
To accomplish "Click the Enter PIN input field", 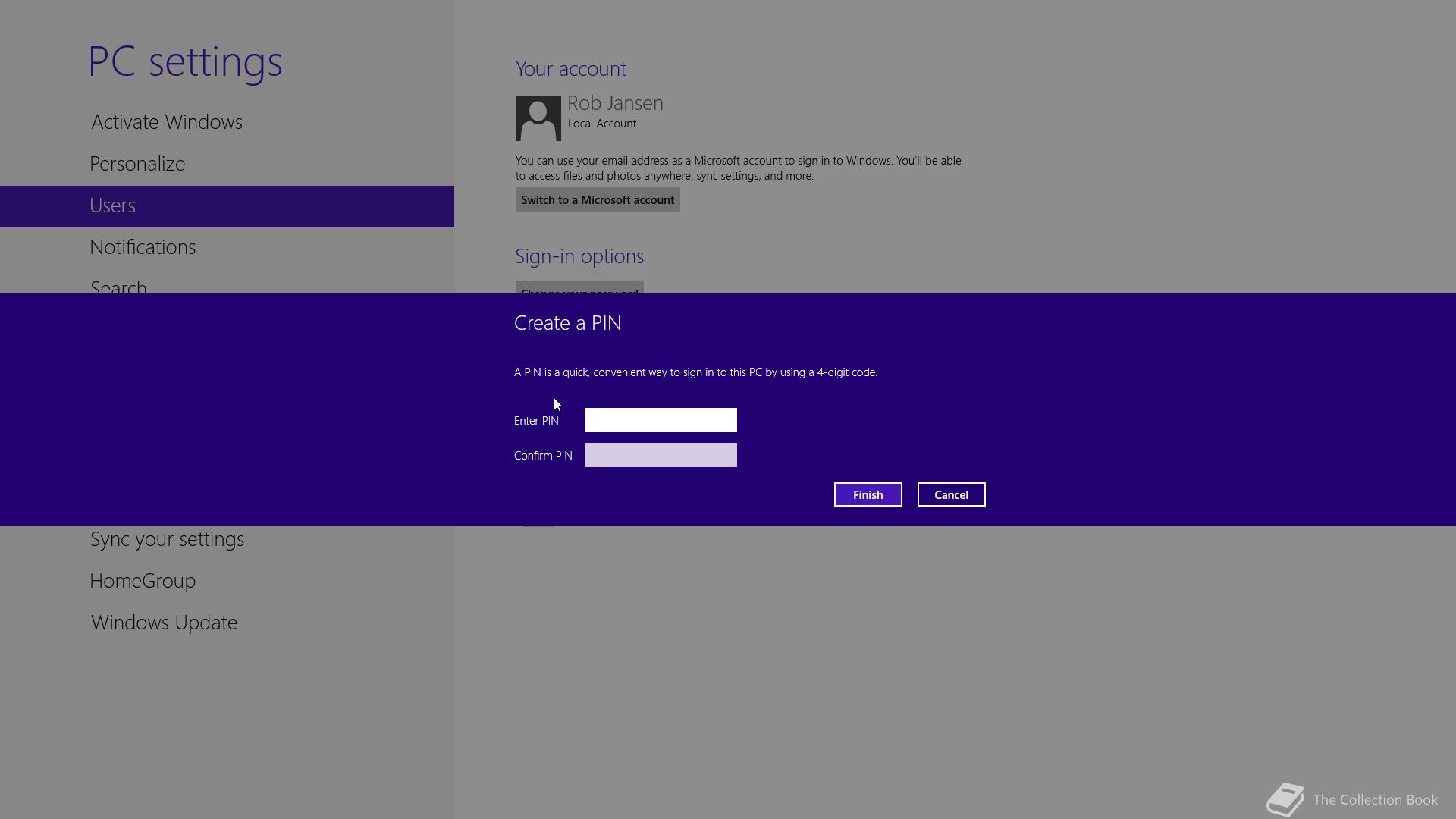I will (661, 420).
